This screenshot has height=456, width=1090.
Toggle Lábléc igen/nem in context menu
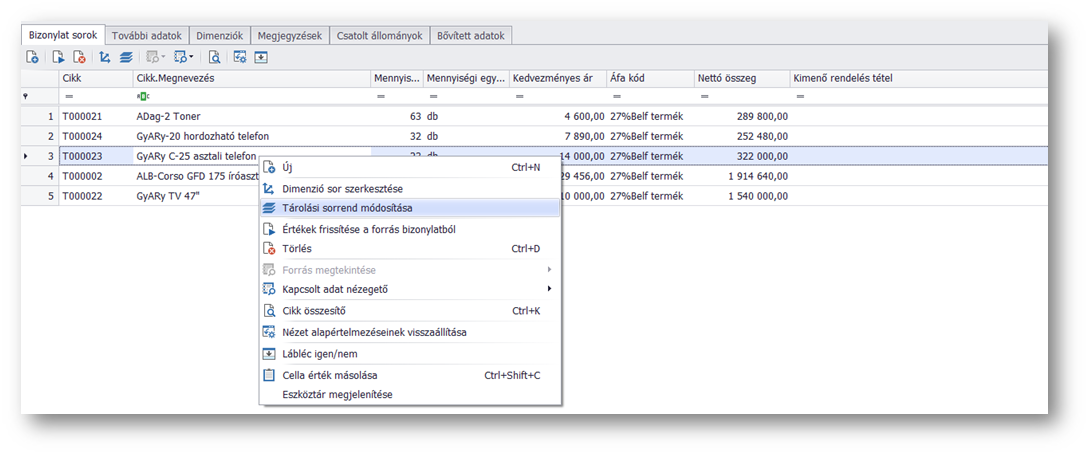click(x=320, y=354)
